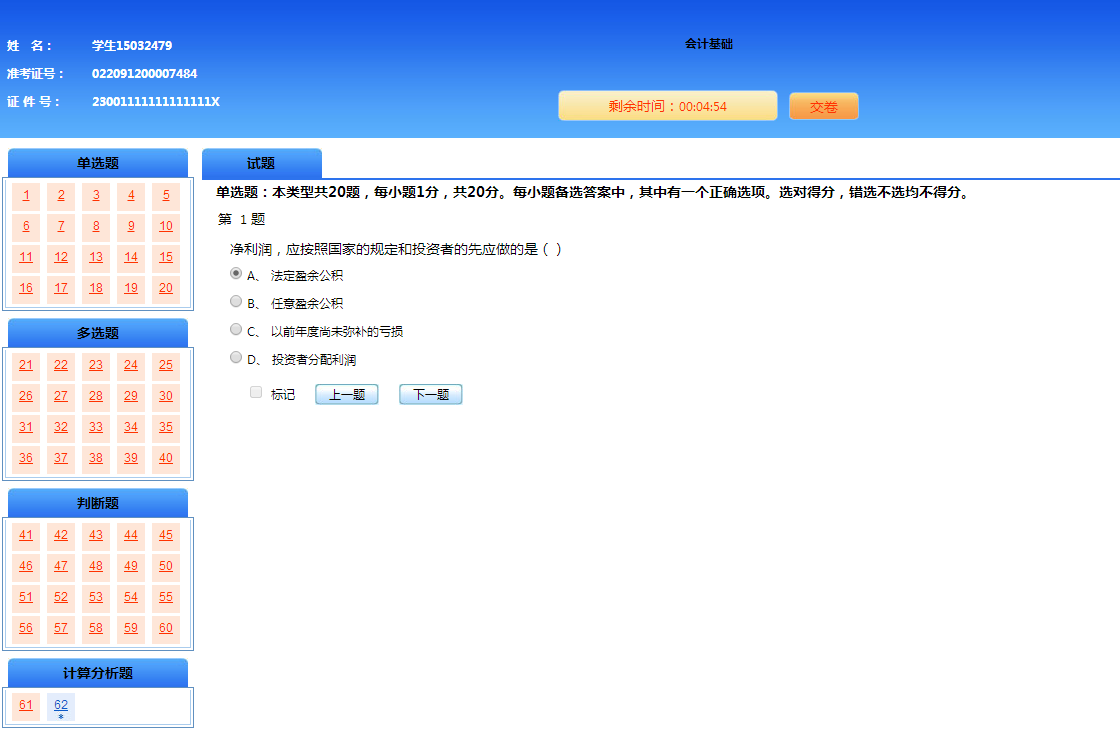Select option C 以前年度尚未弥补的亏损

[x=235, y=328]
